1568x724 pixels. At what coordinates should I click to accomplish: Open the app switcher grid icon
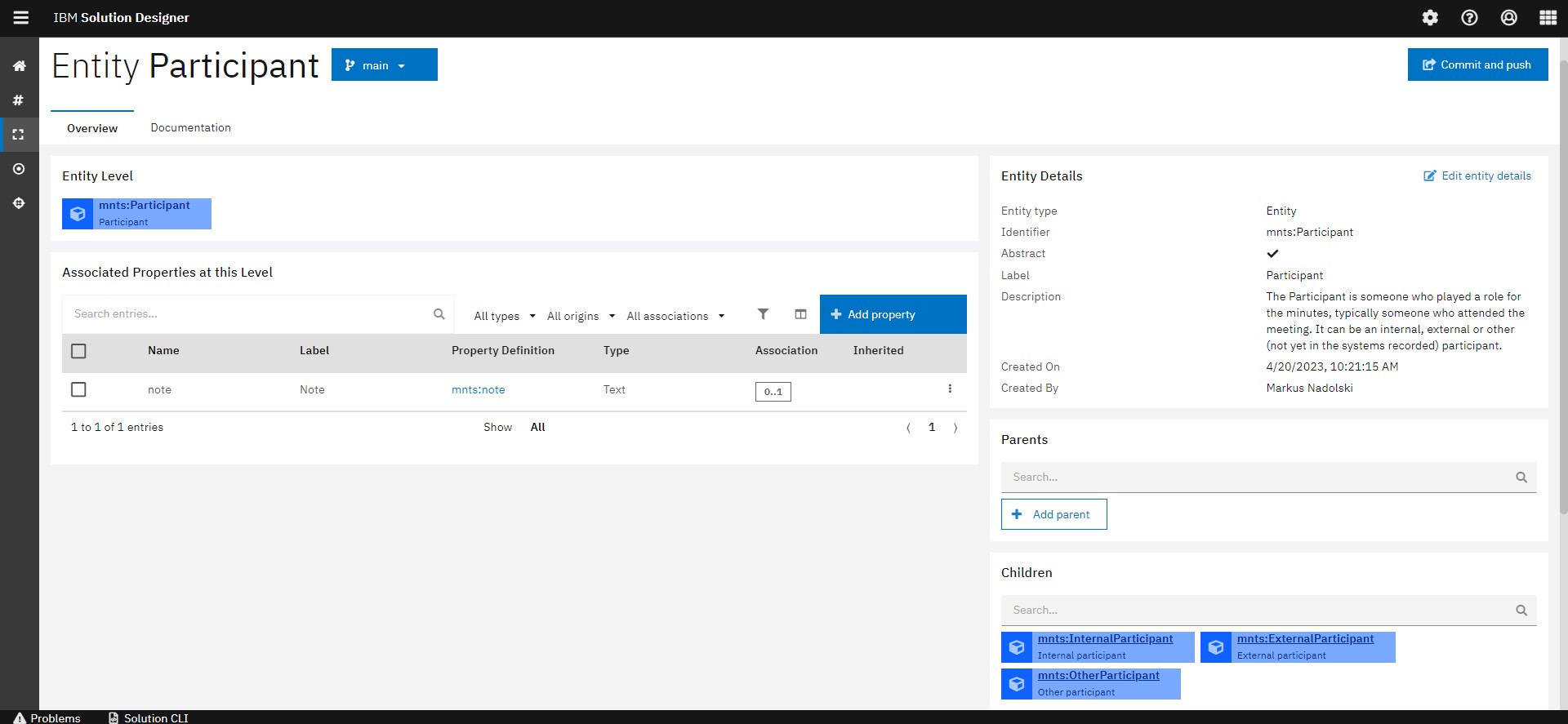pos(1548,18)
